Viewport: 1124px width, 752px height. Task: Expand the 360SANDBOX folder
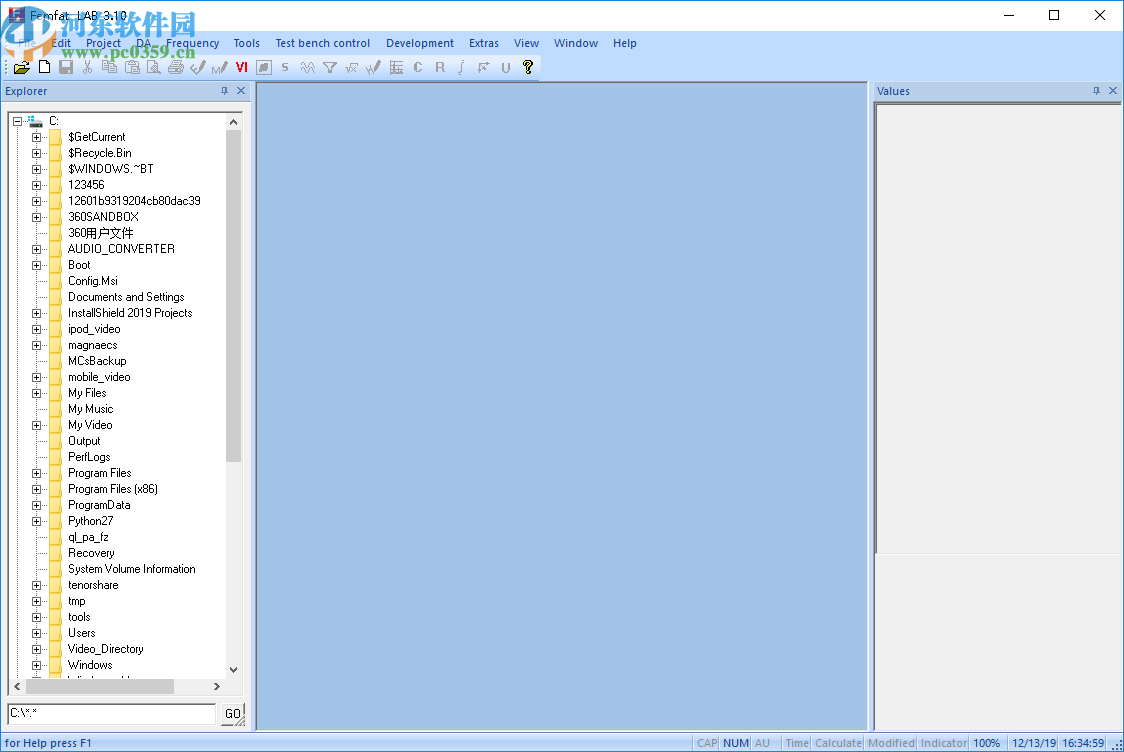[x=37, y=217]
